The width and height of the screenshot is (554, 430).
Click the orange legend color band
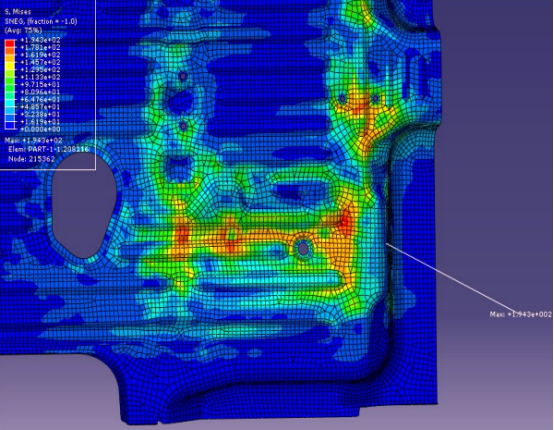(10, 51)
